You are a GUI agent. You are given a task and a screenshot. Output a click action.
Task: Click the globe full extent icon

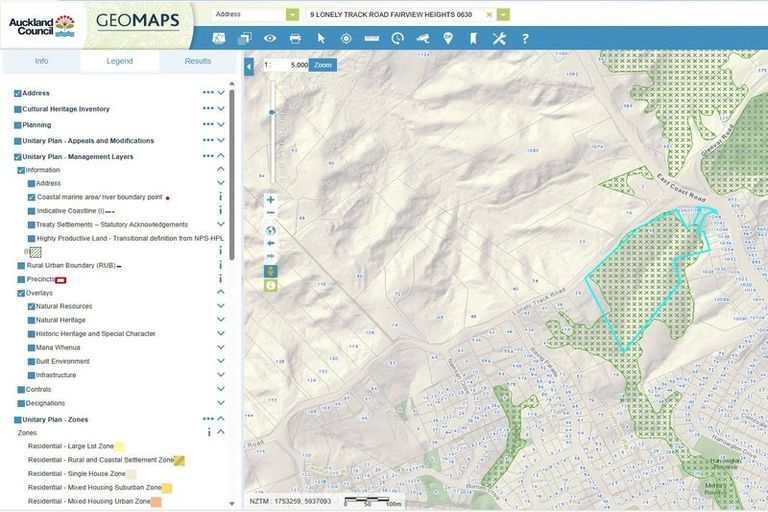[x=270, y=229]
